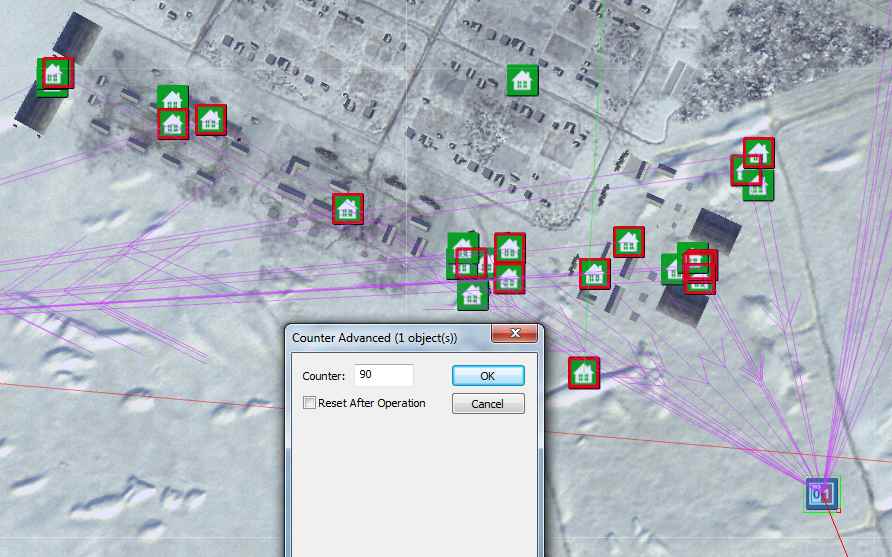Image resolution: width=892 pixels, height=557 pixels.
Task: Select the counter object icon labeled 01
Action: (x=821, y=494)
